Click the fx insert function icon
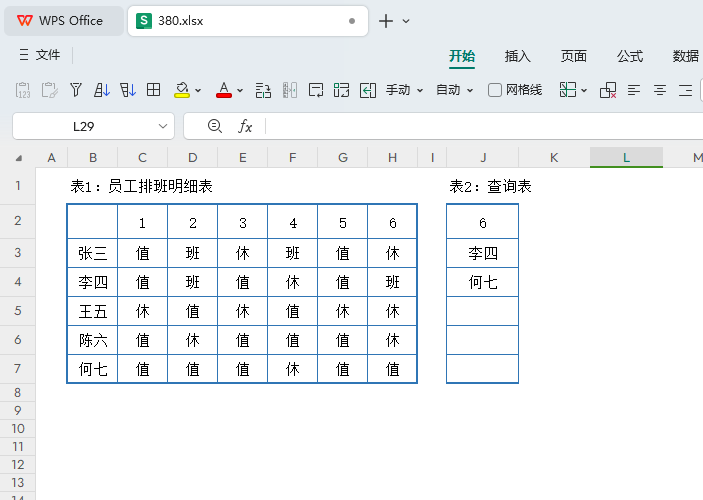The height and width of the screenshot is (500, 703). [245, 126]
